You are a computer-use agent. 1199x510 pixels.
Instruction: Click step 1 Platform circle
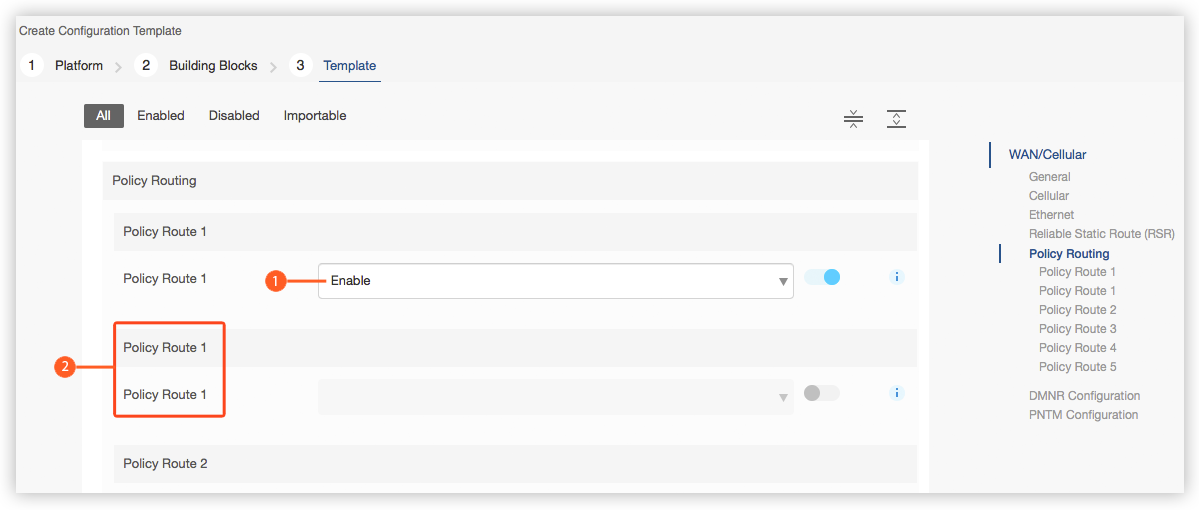point(31,66)
